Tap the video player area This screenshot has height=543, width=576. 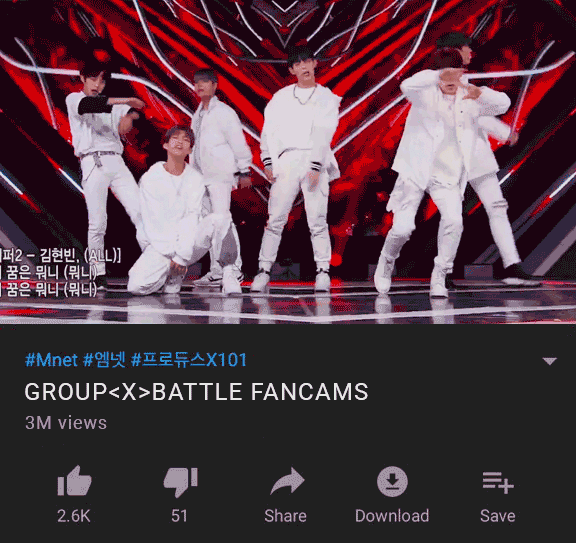(x=288, y=162)
